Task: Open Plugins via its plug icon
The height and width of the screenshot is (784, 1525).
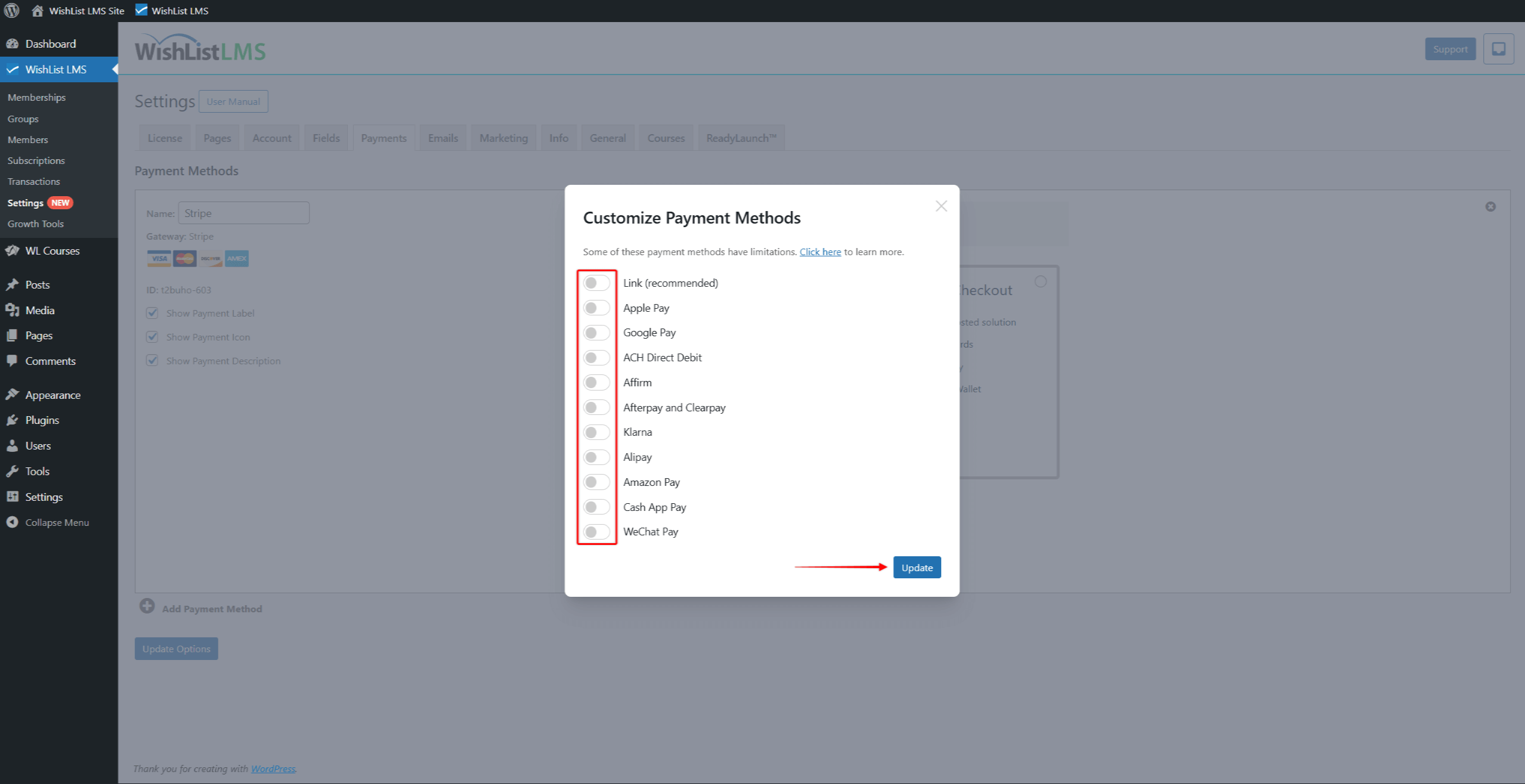Action: tap(13, 420)
